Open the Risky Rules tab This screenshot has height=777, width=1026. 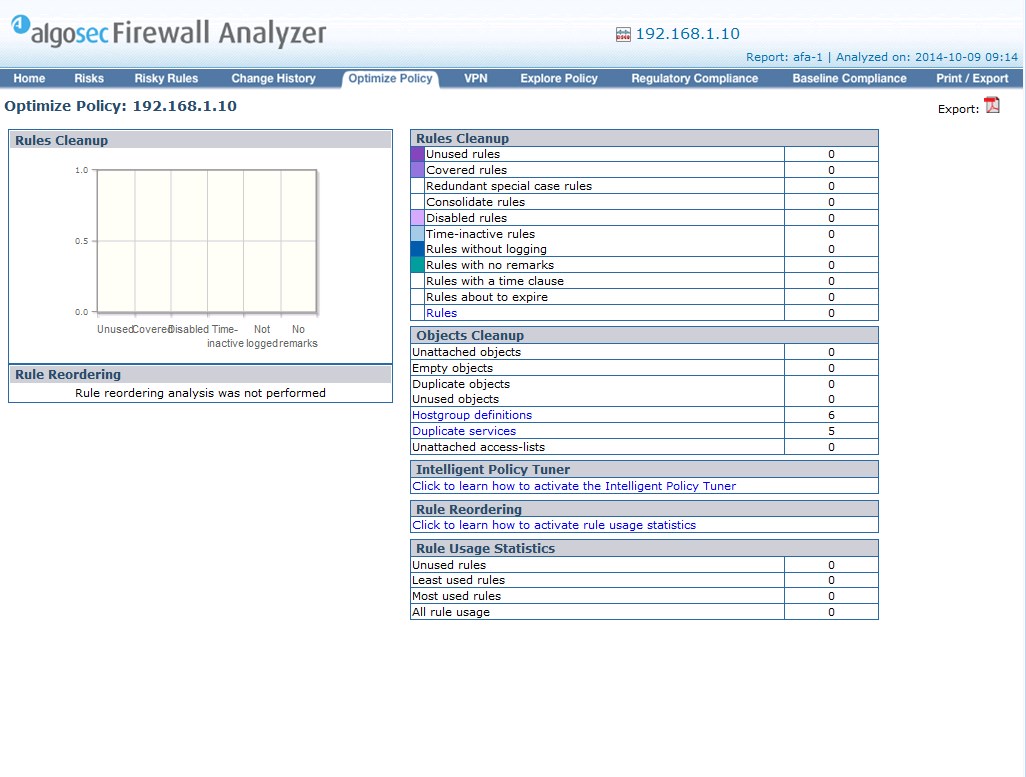(x=166, y=79)
